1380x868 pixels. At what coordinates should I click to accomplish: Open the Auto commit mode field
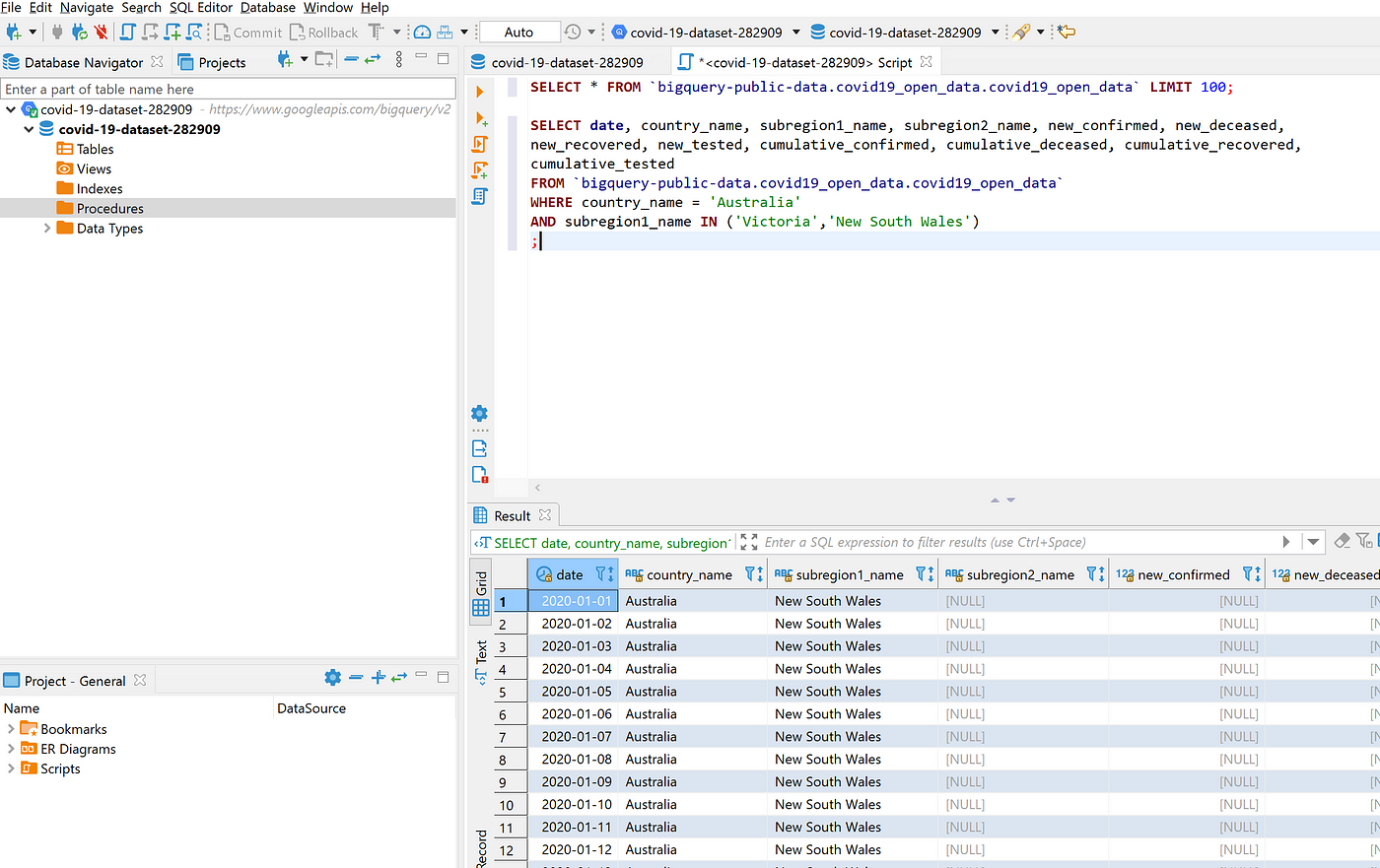click(519, 33)
